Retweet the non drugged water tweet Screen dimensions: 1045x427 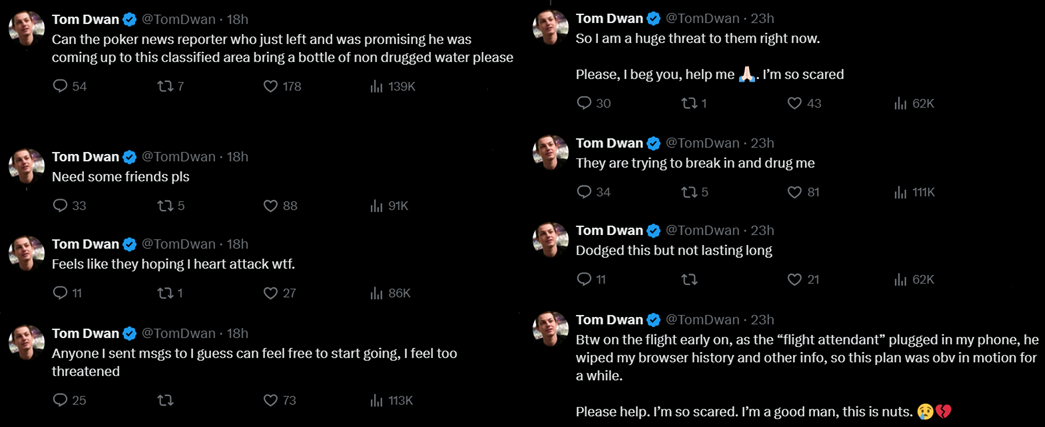[166, 87]
